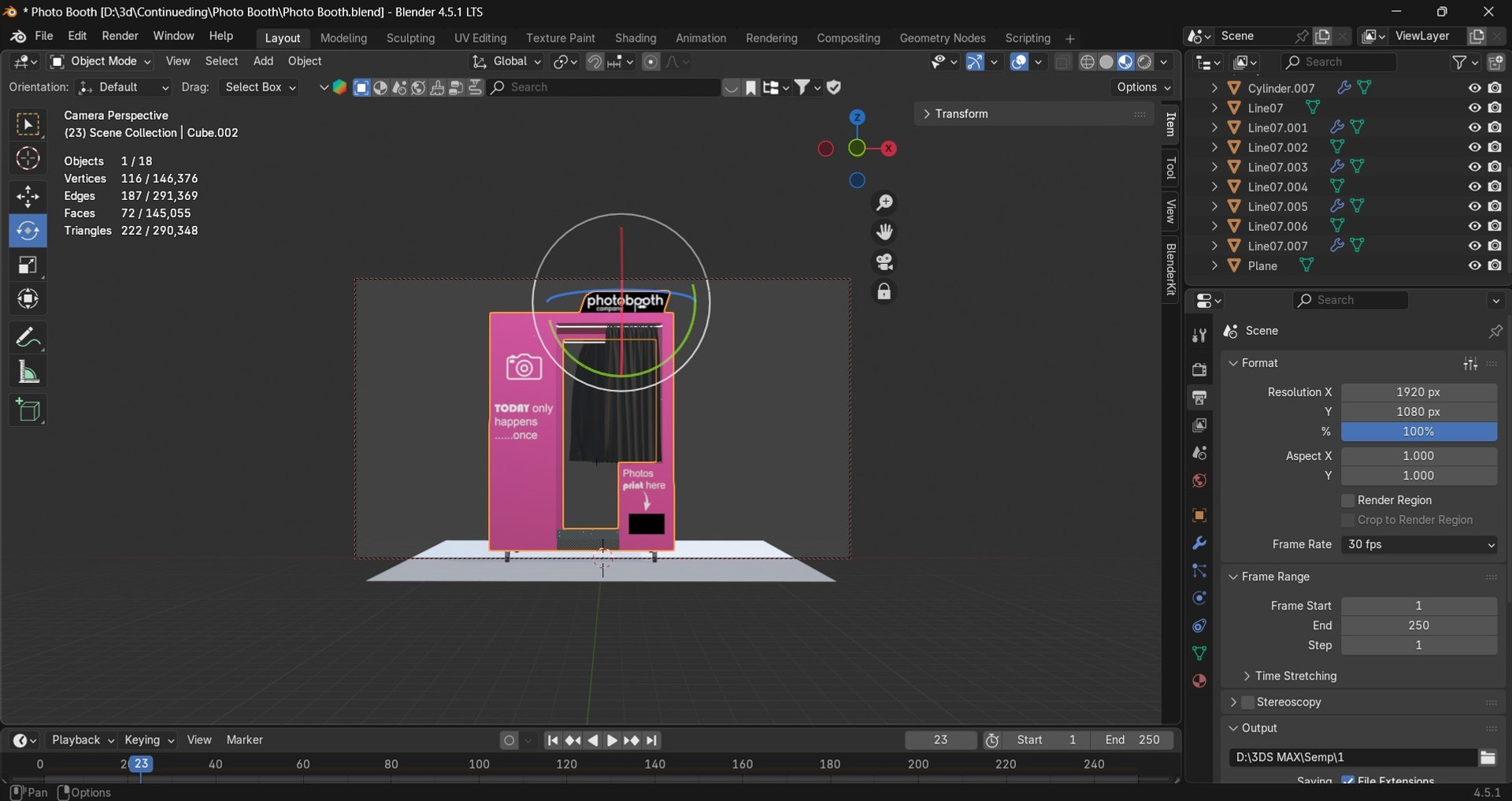The width and height of the screenshot is (1512, 801).
Task: Enable the Stereoscopy checkbox
Action: tap(1247, 703)
